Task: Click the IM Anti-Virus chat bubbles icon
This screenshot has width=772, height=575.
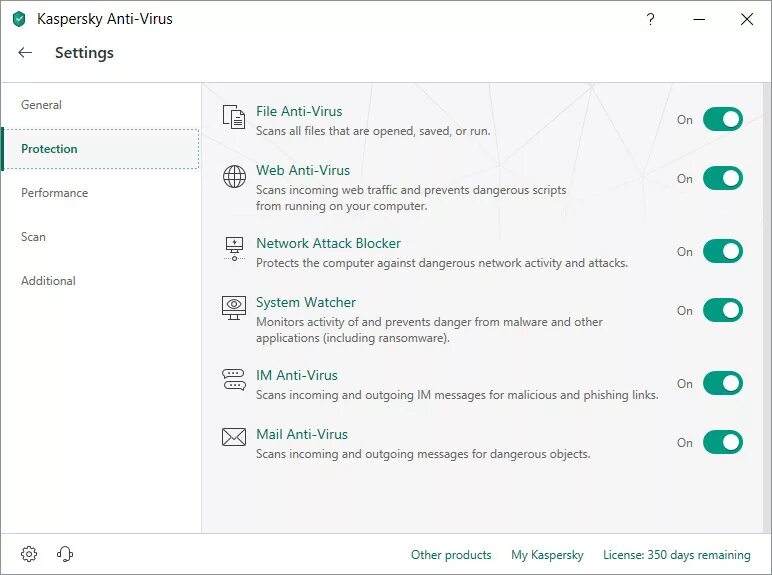Action: pyautogui.click(x=234, y=380)
